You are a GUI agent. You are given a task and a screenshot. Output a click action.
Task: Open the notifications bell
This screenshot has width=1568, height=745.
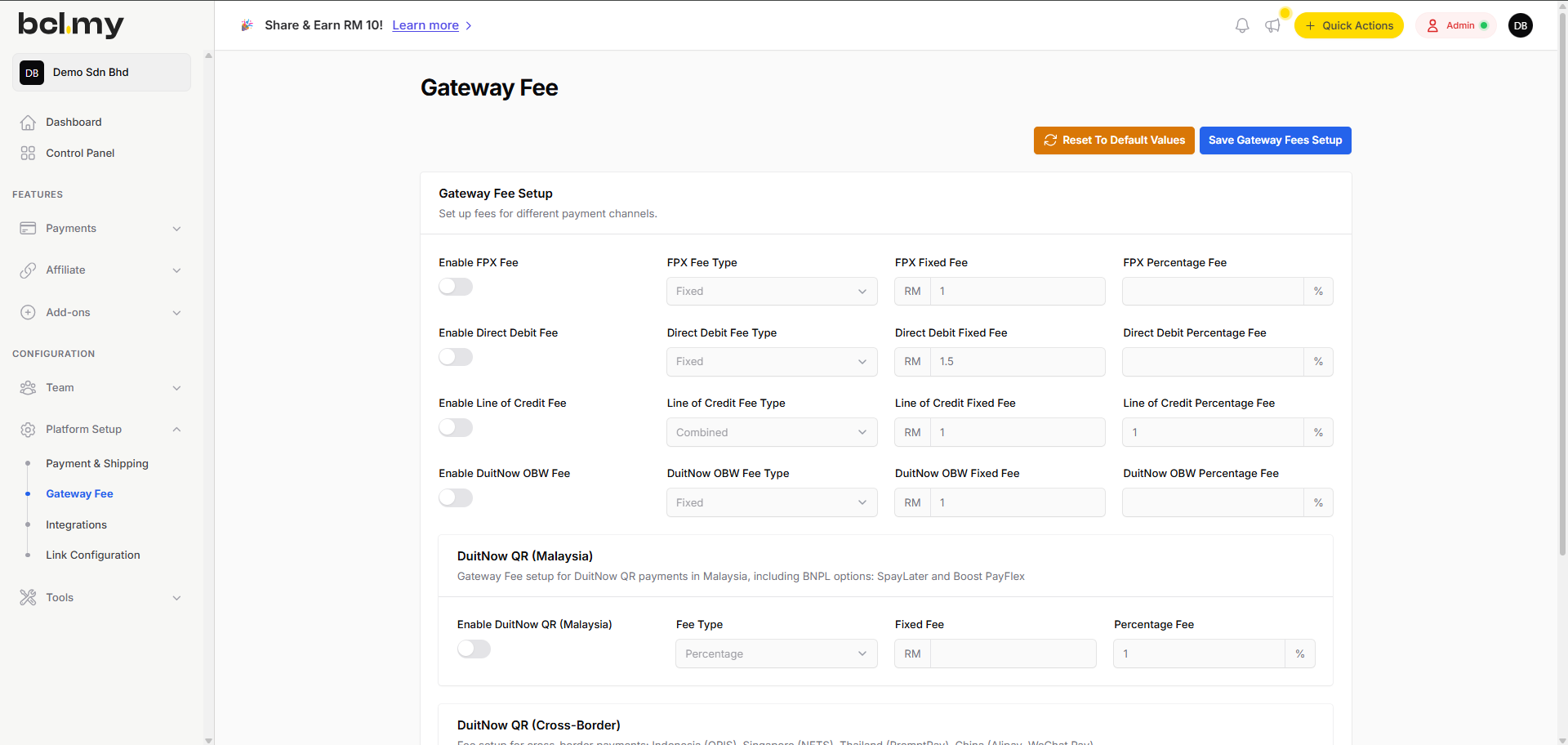pyautogui.click(x=1242, y=26)
